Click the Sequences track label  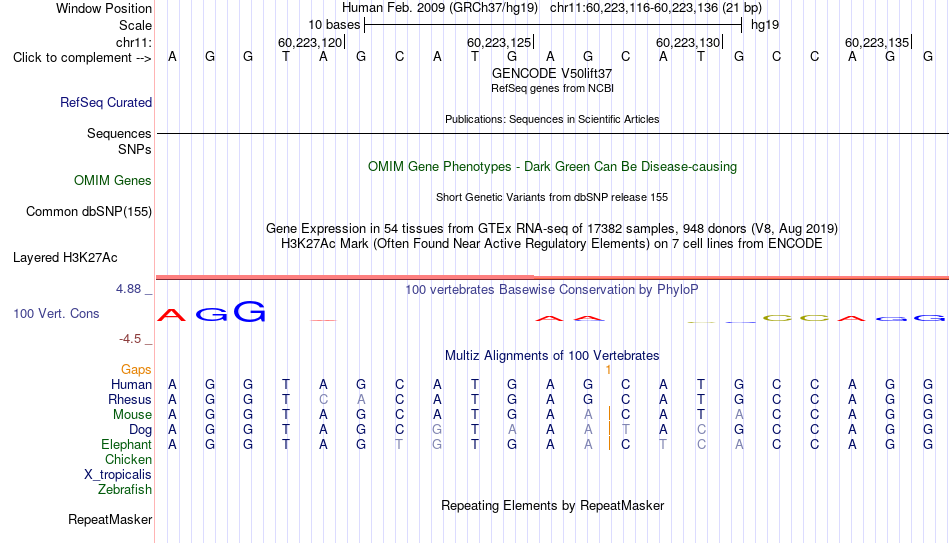(x=119, y=133)
